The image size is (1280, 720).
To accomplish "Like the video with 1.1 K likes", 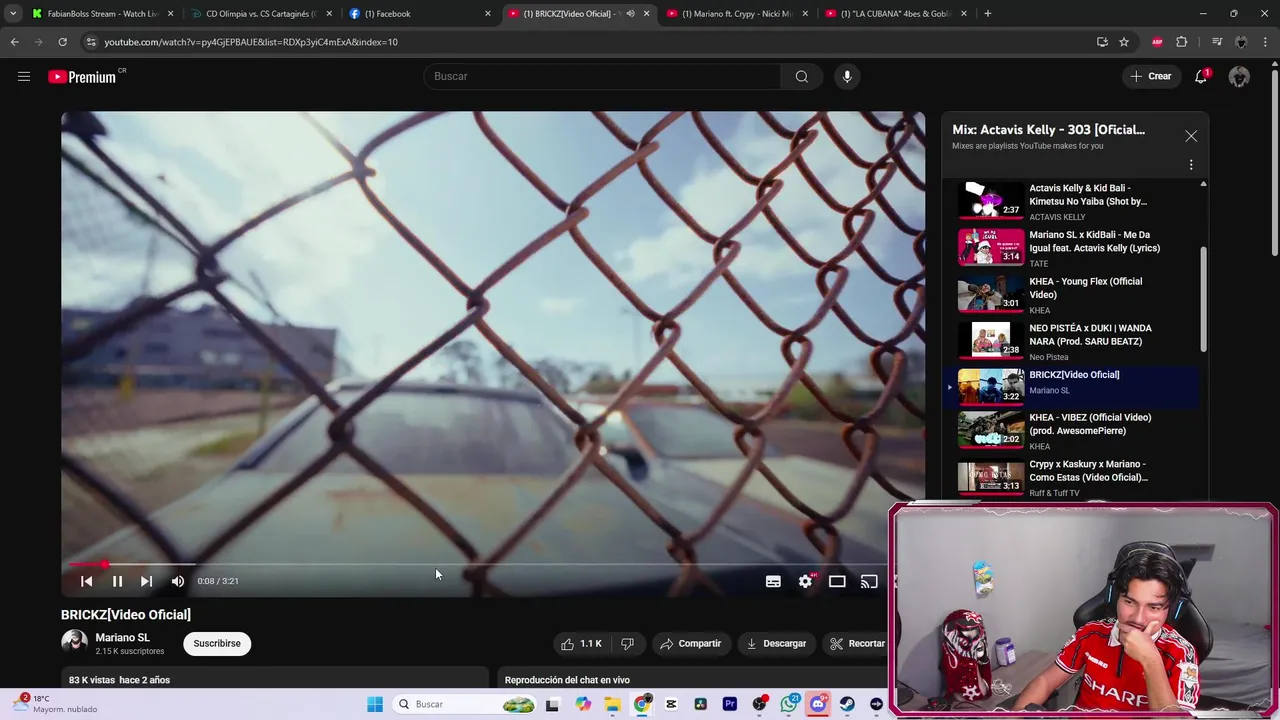I will pyautogui.click(x=581, y=644).
